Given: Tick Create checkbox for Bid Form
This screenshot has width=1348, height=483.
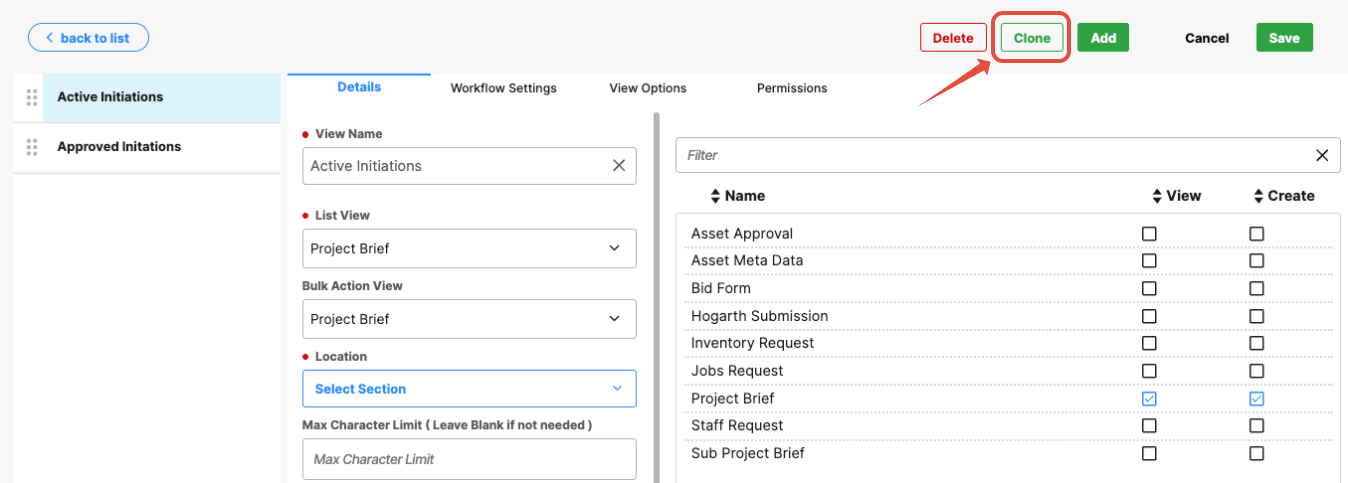Looking at the screenshot, I should click(x=1256, y=289).
